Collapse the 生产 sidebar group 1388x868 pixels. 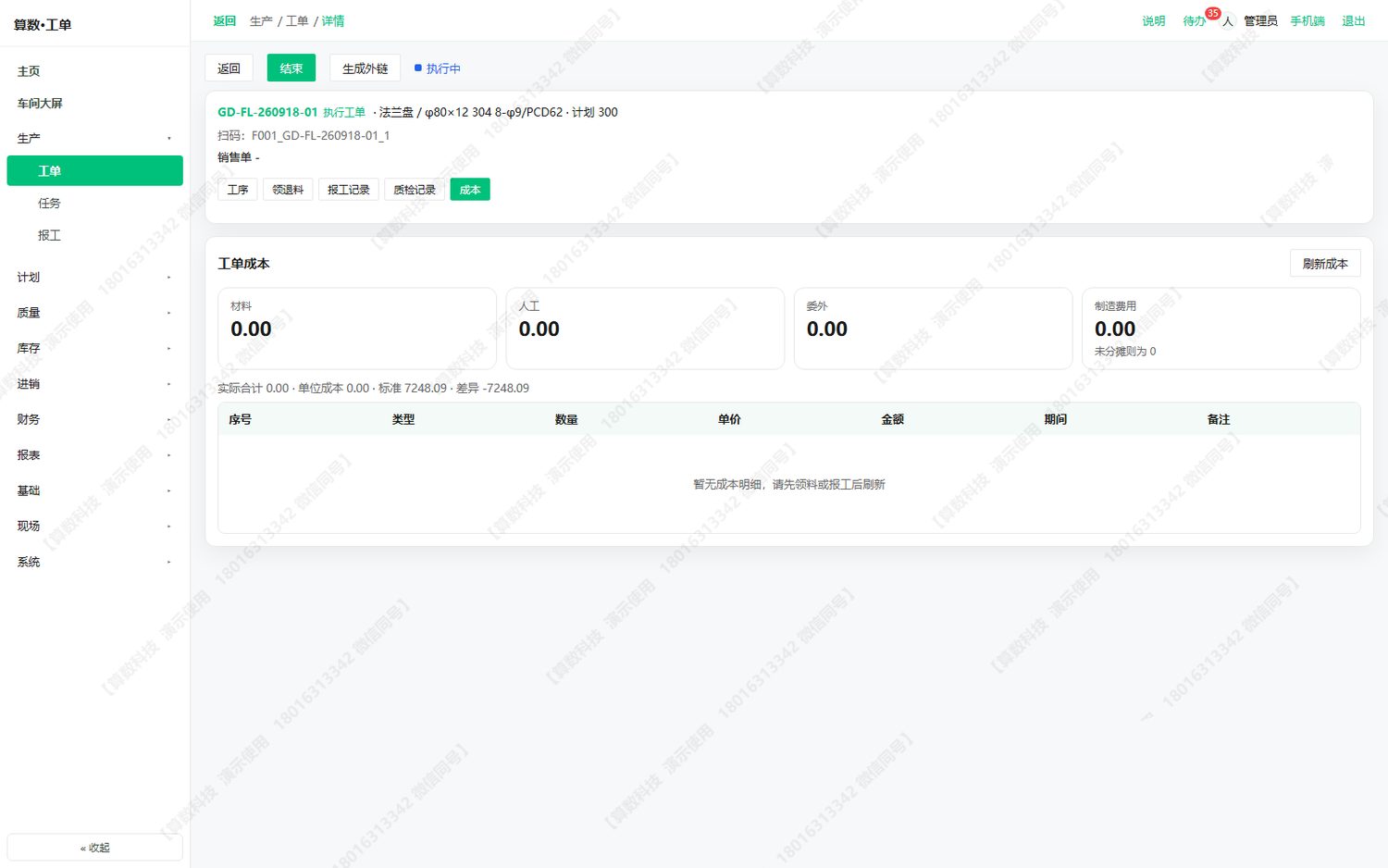94,139
